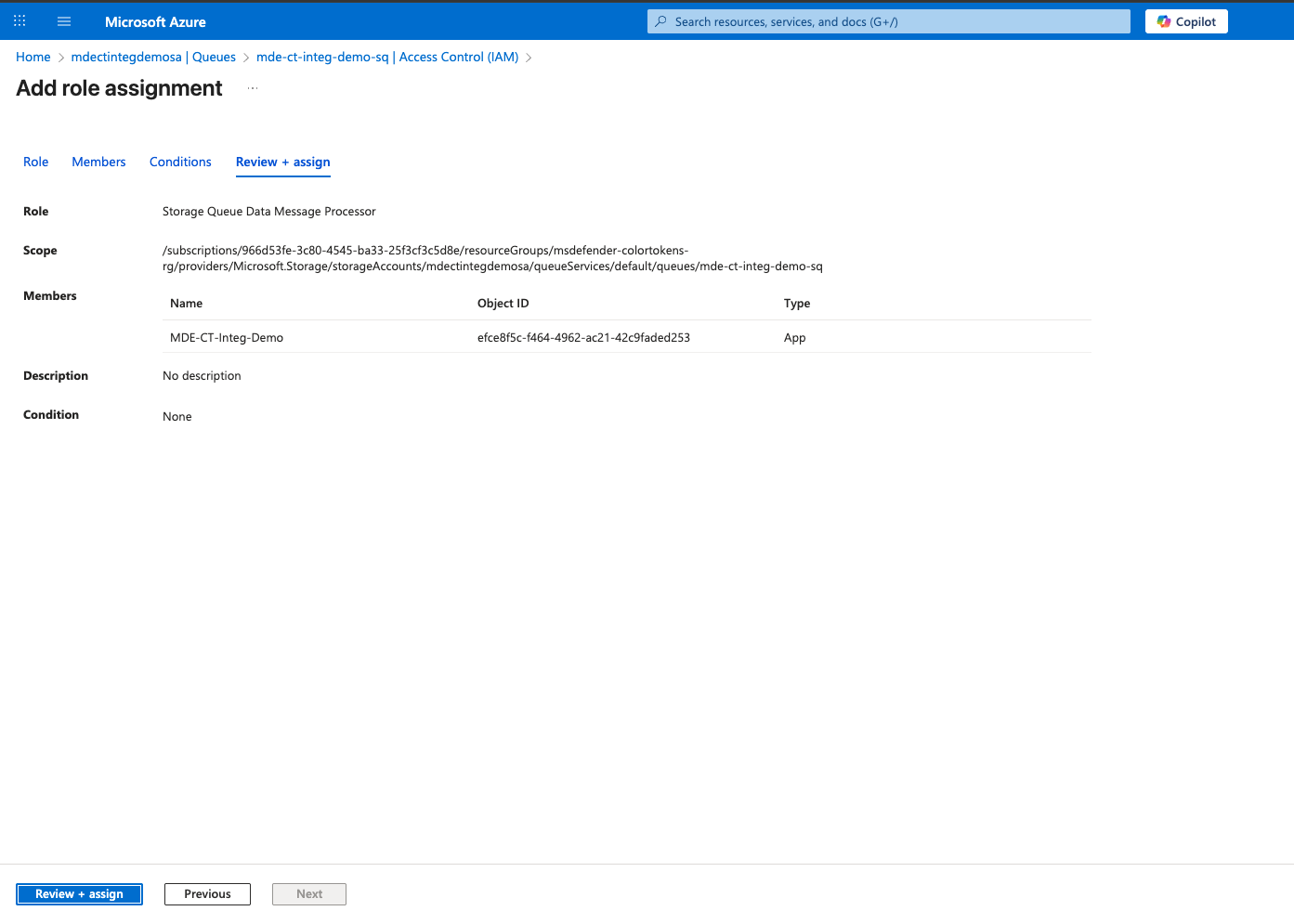This screenshot has width=1294, height=924.
Task: Click the chevron after the Access Control breadcrumb
Action: (x=529, y=58)
